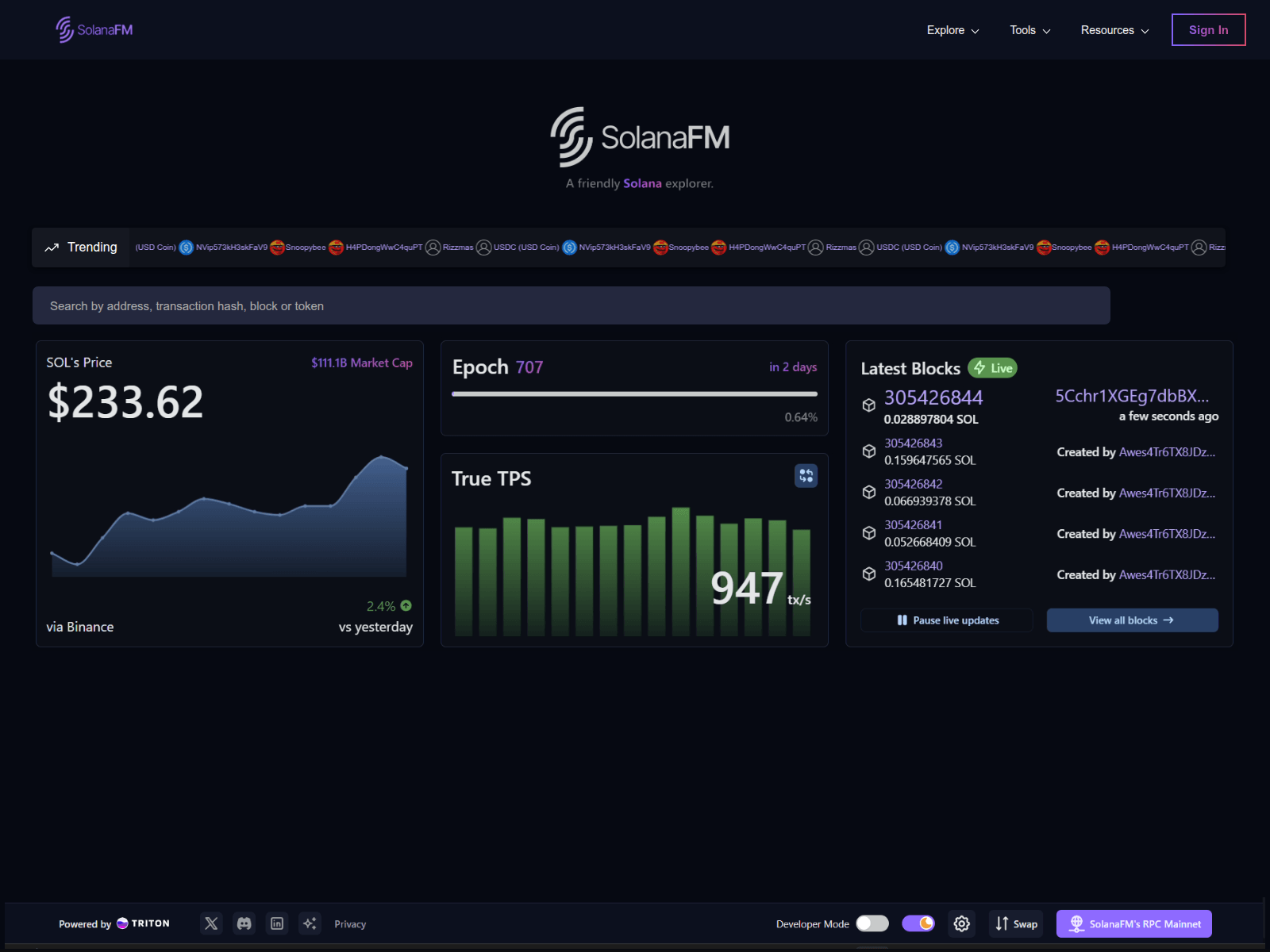Click the $233.62 price value

tap(125, 401)
